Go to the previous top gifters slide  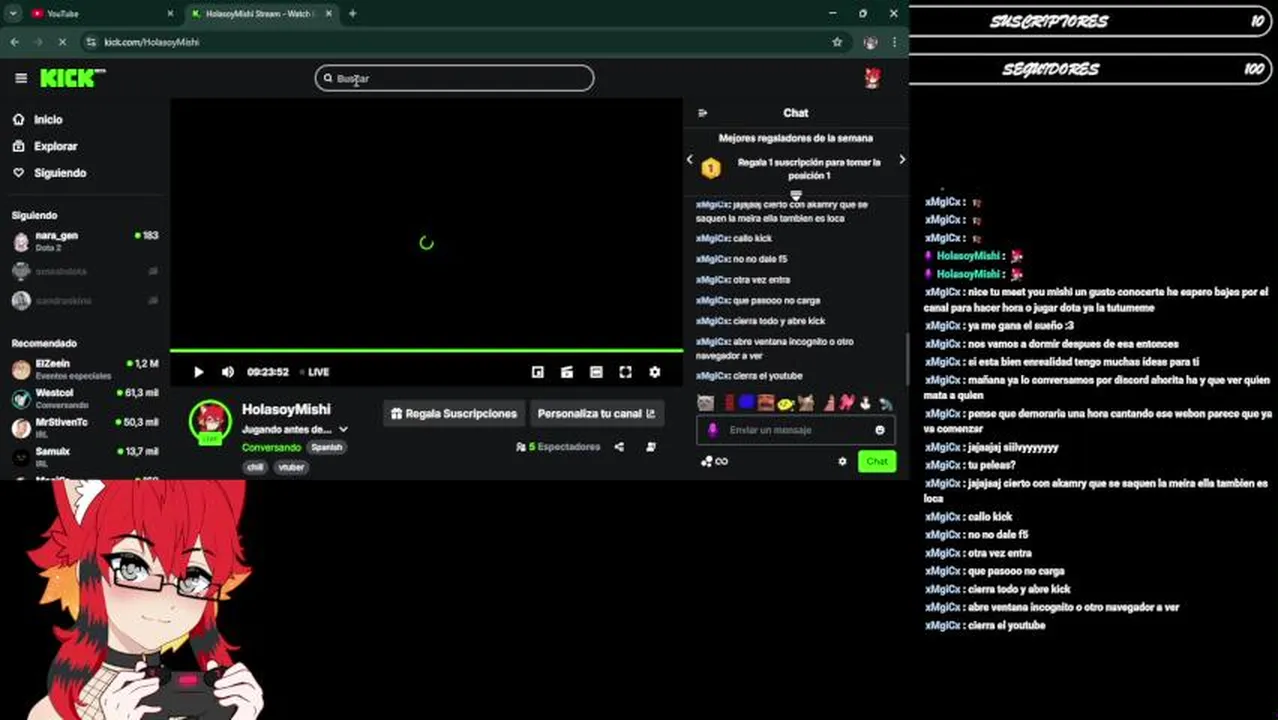(689, 160)
